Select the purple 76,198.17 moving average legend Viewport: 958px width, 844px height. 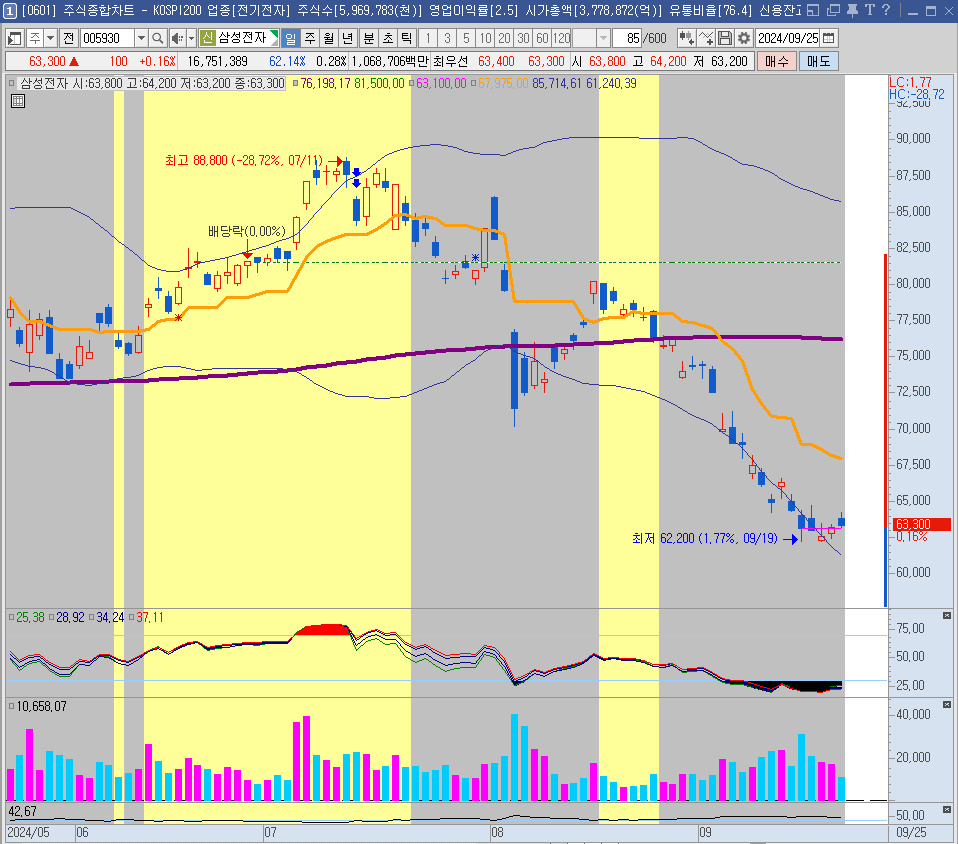click(x=325, y=84)
